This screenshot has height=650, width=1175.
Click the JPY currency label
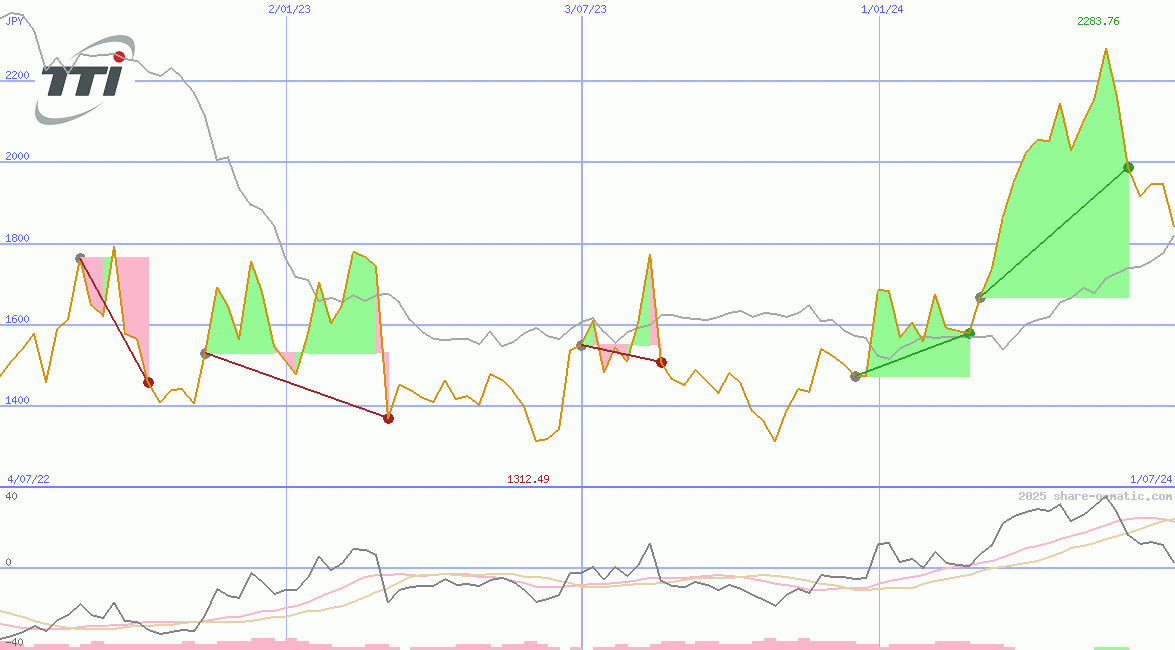(x=15, y=21)
